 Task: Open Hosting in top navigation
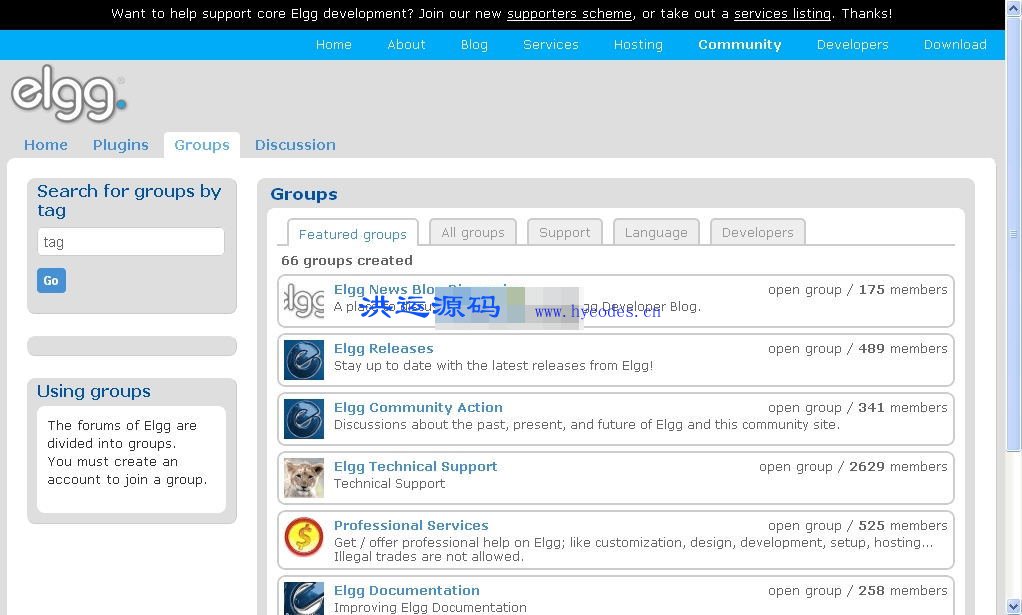638,44
